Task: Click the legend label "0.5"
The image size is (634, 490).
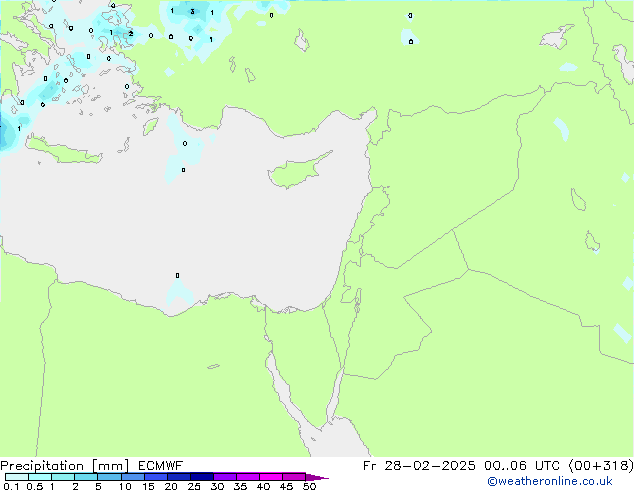Action: click(x=34, y=486)
